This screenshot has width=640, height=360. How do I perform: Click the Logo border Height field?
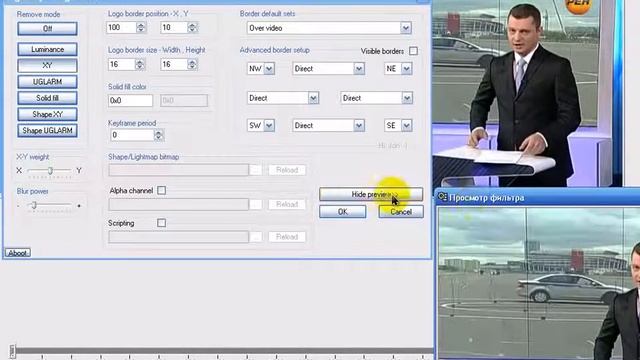(x=173, y=64)
